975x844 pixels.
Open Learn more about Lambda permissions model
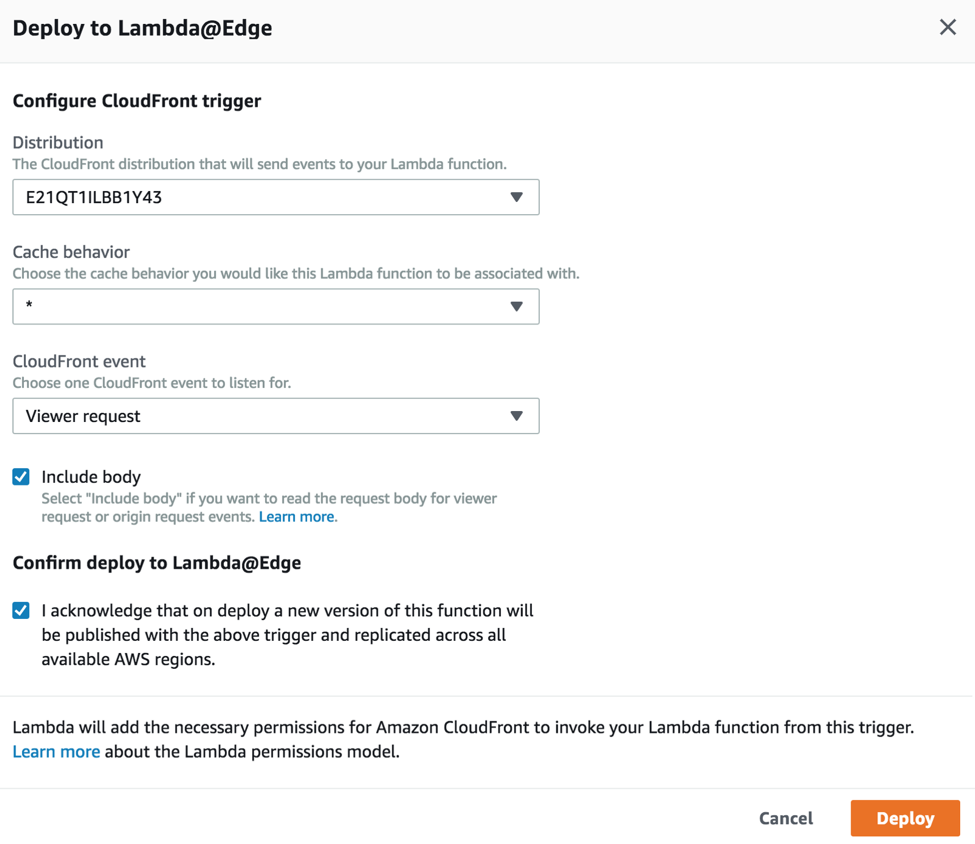(x=56, y=751)
